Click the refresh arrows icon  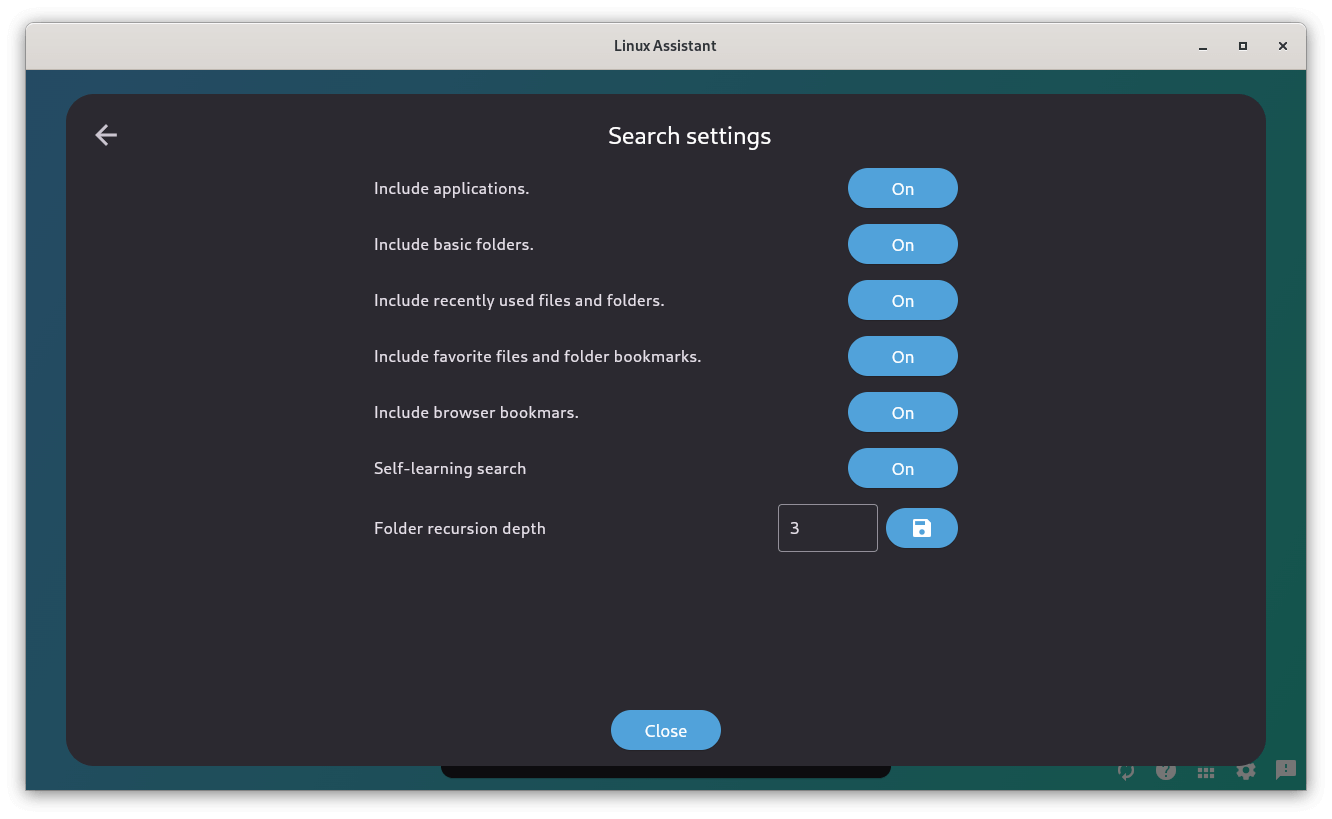point(1126,771)
